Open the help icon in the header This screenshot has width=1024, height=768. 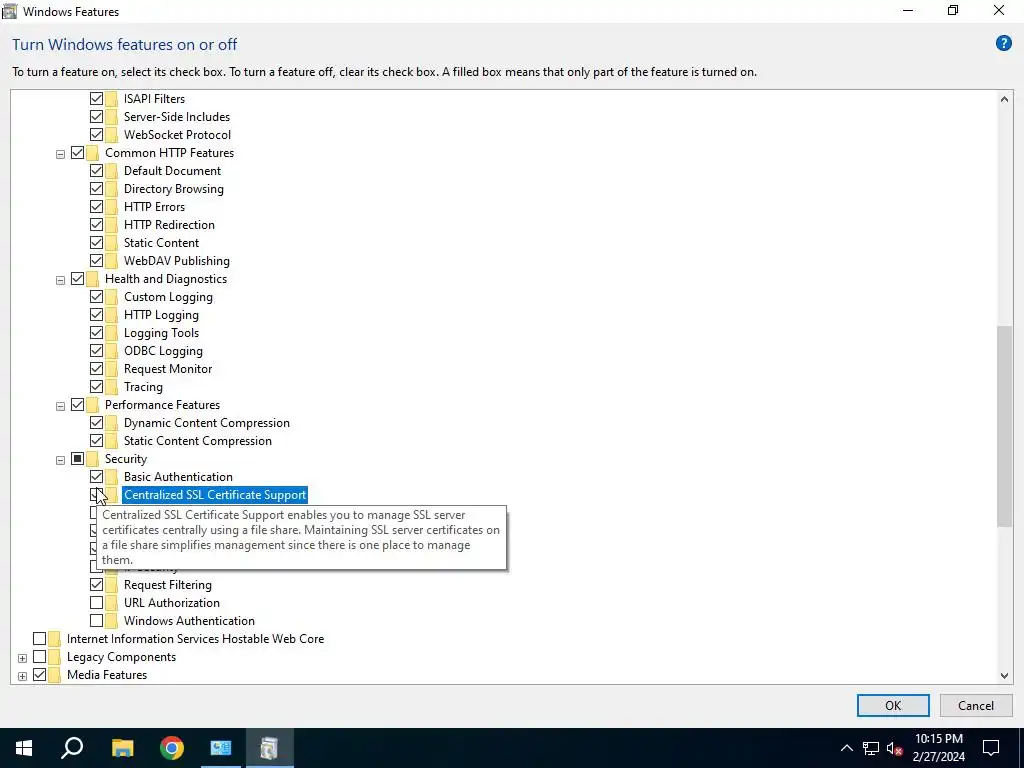pos(1003,44)
